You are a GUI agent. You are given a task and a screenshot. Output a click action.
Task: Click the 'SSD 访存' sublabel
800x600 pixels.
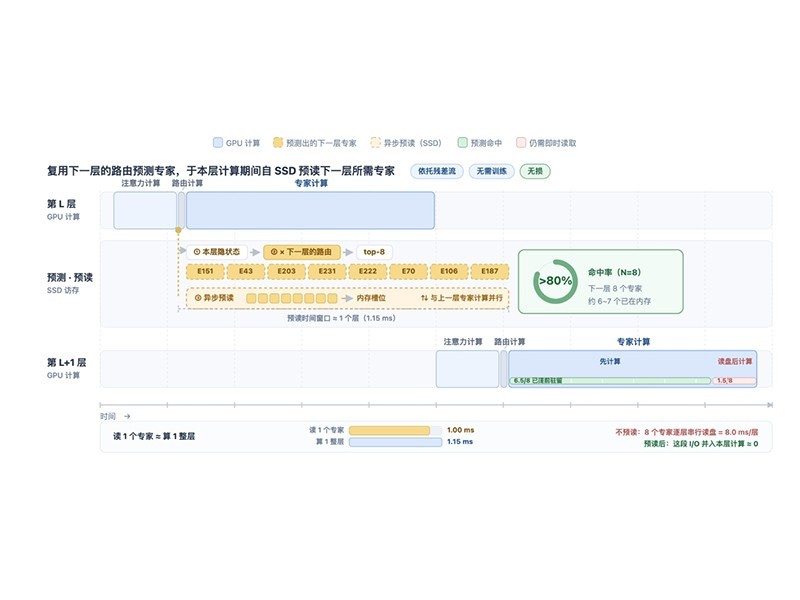(63, 290)
